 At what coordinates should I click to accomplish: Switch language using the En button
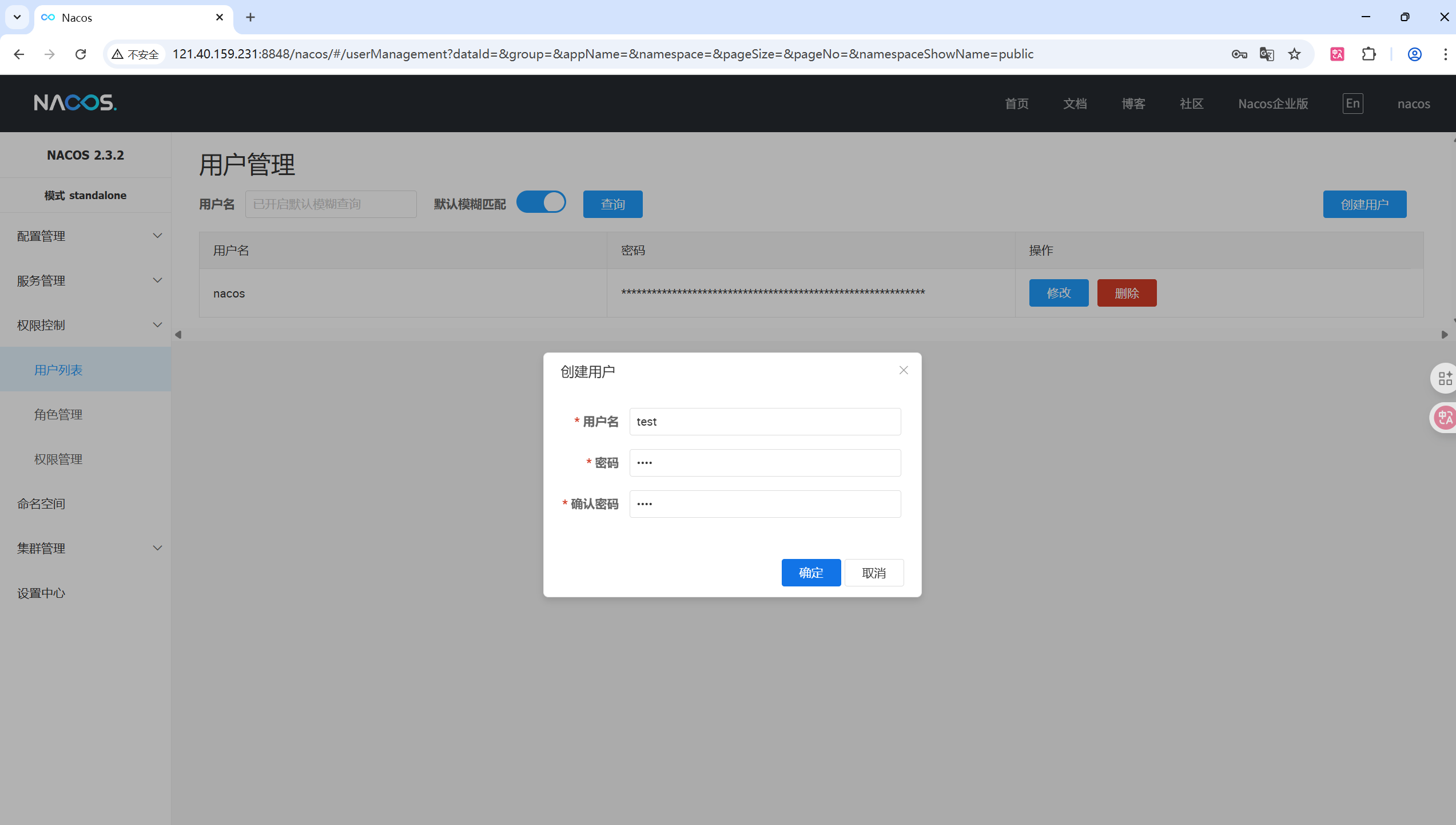pyautogui.click(x=1352, y=104)
